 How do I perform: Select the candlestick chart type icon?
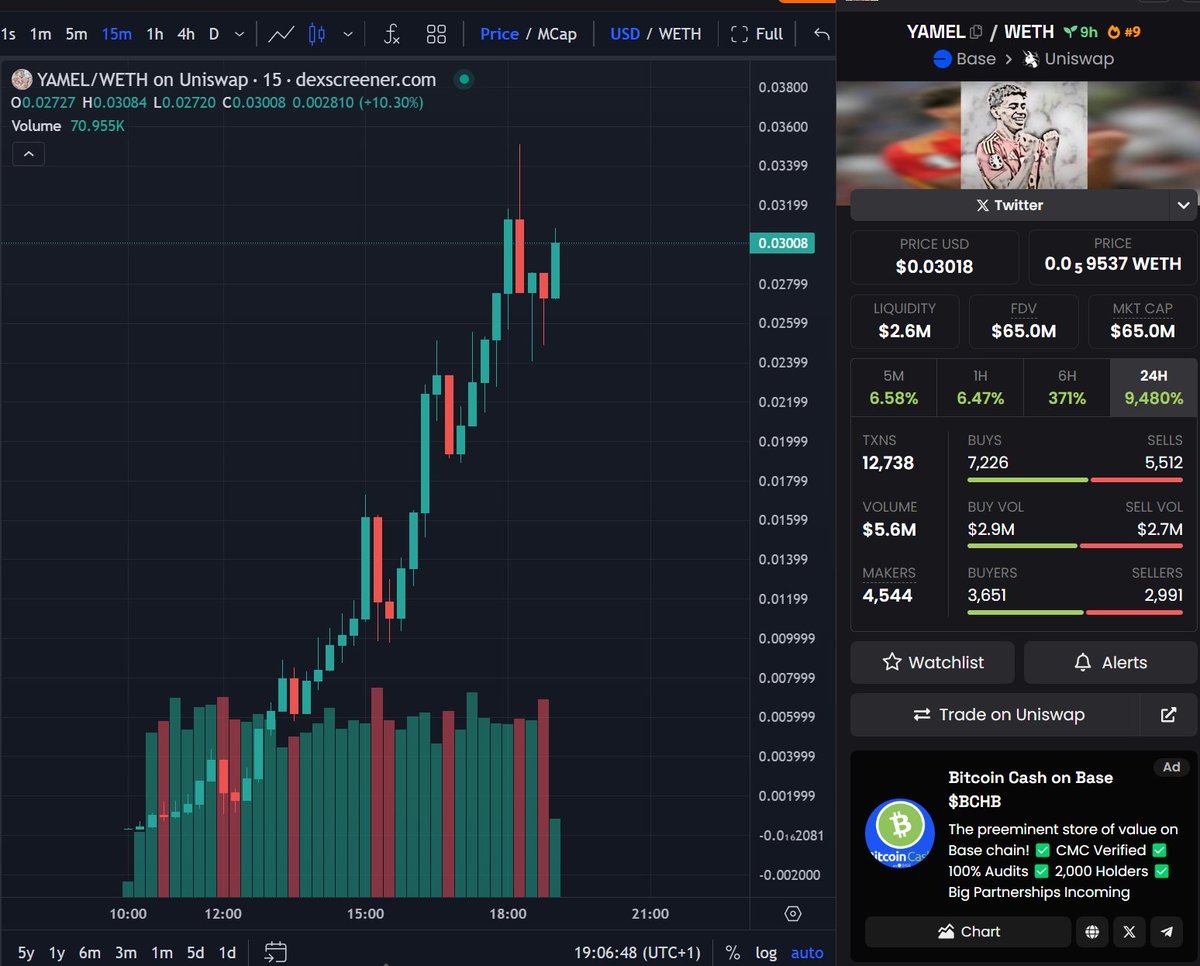pyautogui.click(x=317, y=34)
